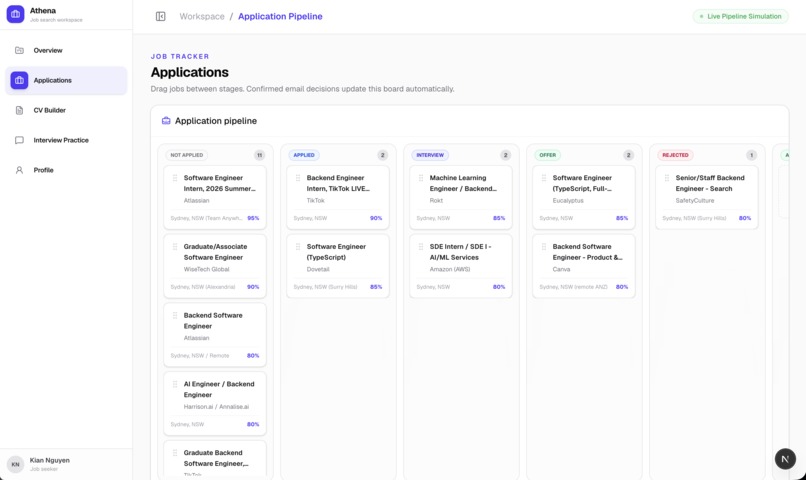Grab drag handle of Backend Software Engineer Atlassian card
This screenshot has width=806, height=480.
click(x=175, y=316)
